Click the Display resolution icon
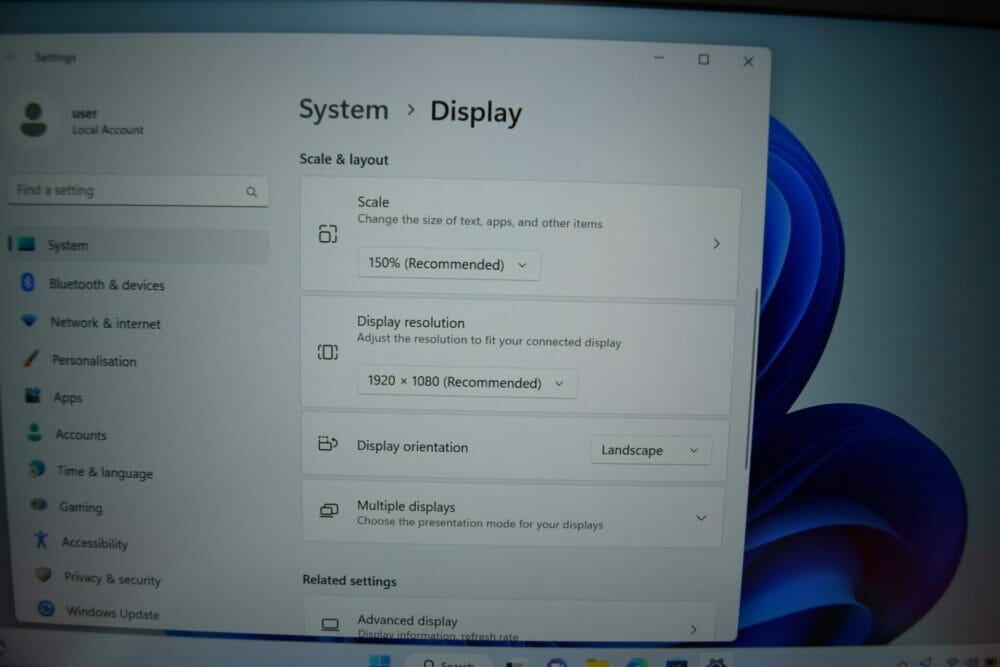1000x667 pixels. point(328,352)
